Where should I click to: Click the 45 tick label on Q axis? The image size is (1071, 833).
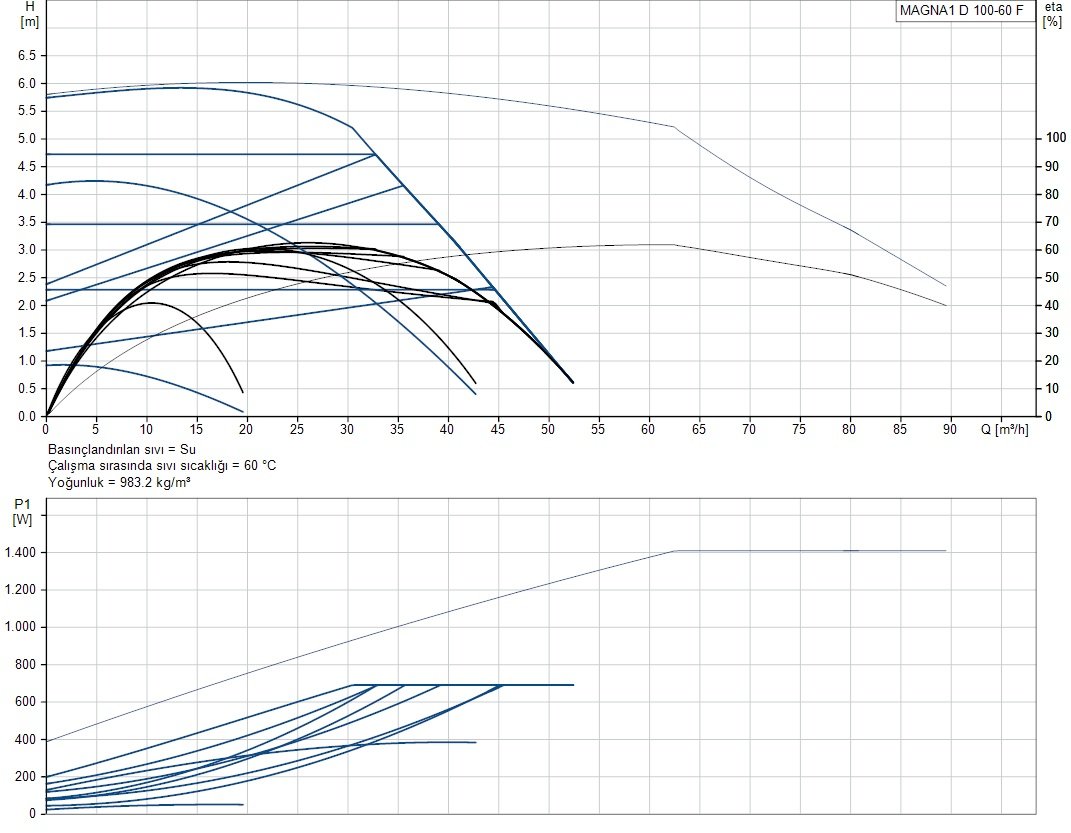[x=497, y=429]
